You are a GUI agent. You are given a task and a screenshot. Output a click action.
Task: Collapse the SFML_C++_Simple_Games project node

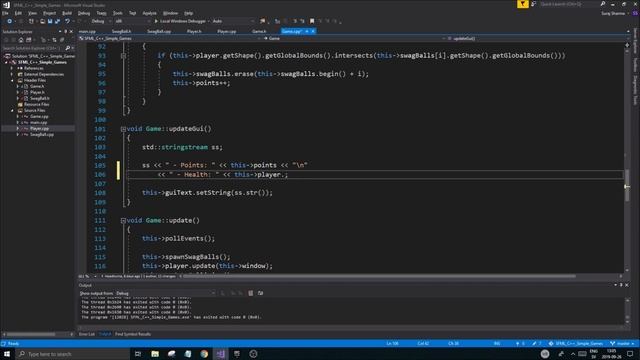pyautogui.click(x=6, y=62)
